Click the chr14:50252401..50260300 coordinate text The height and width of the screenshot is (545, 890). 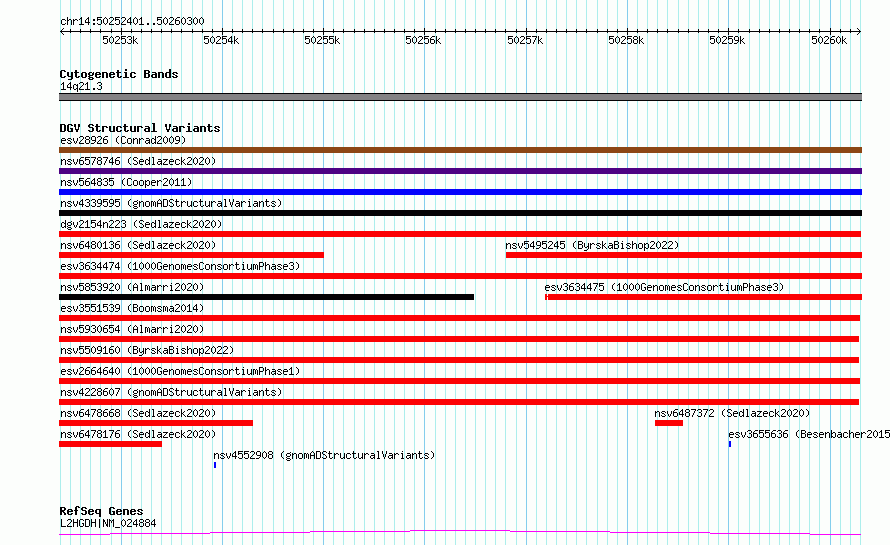click(132, 21)
